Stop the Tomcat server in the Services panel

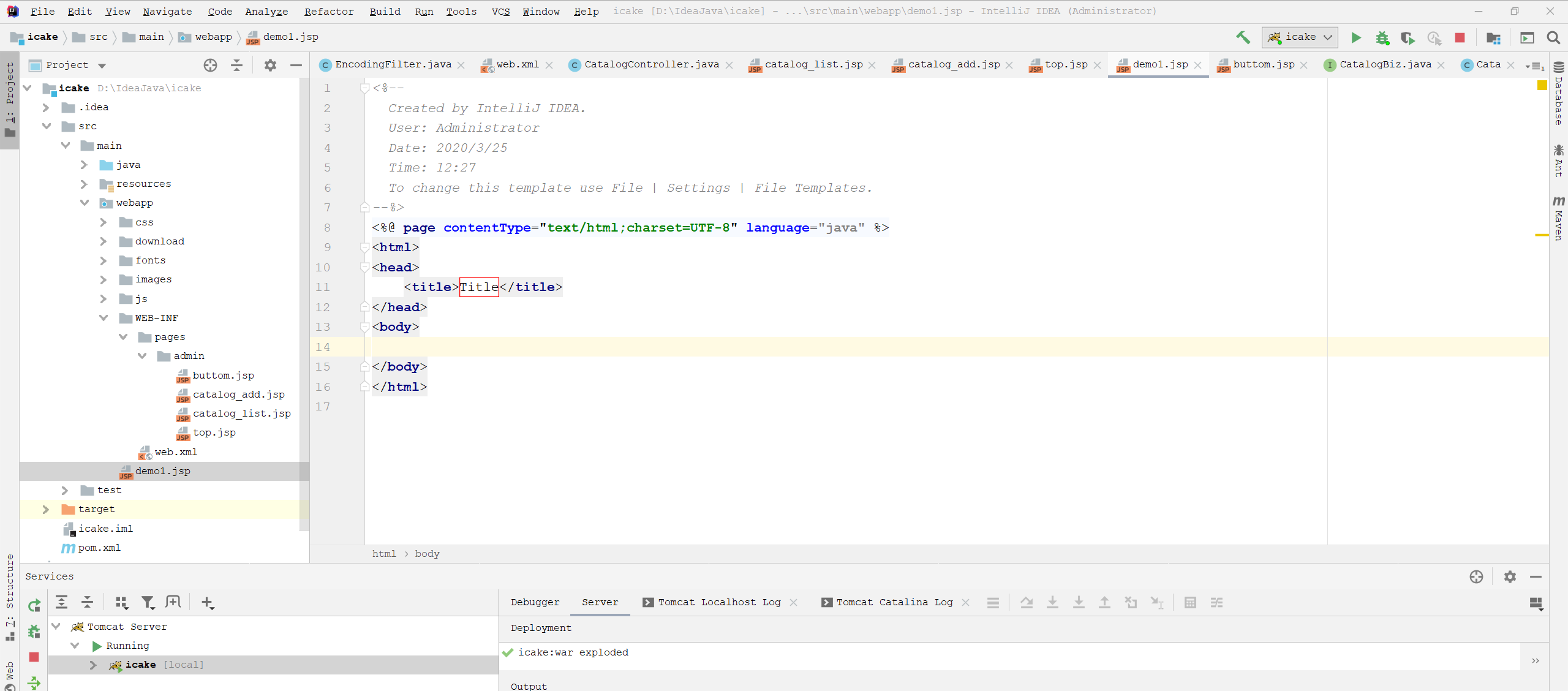pyautogui.click(x=34, y=657)
